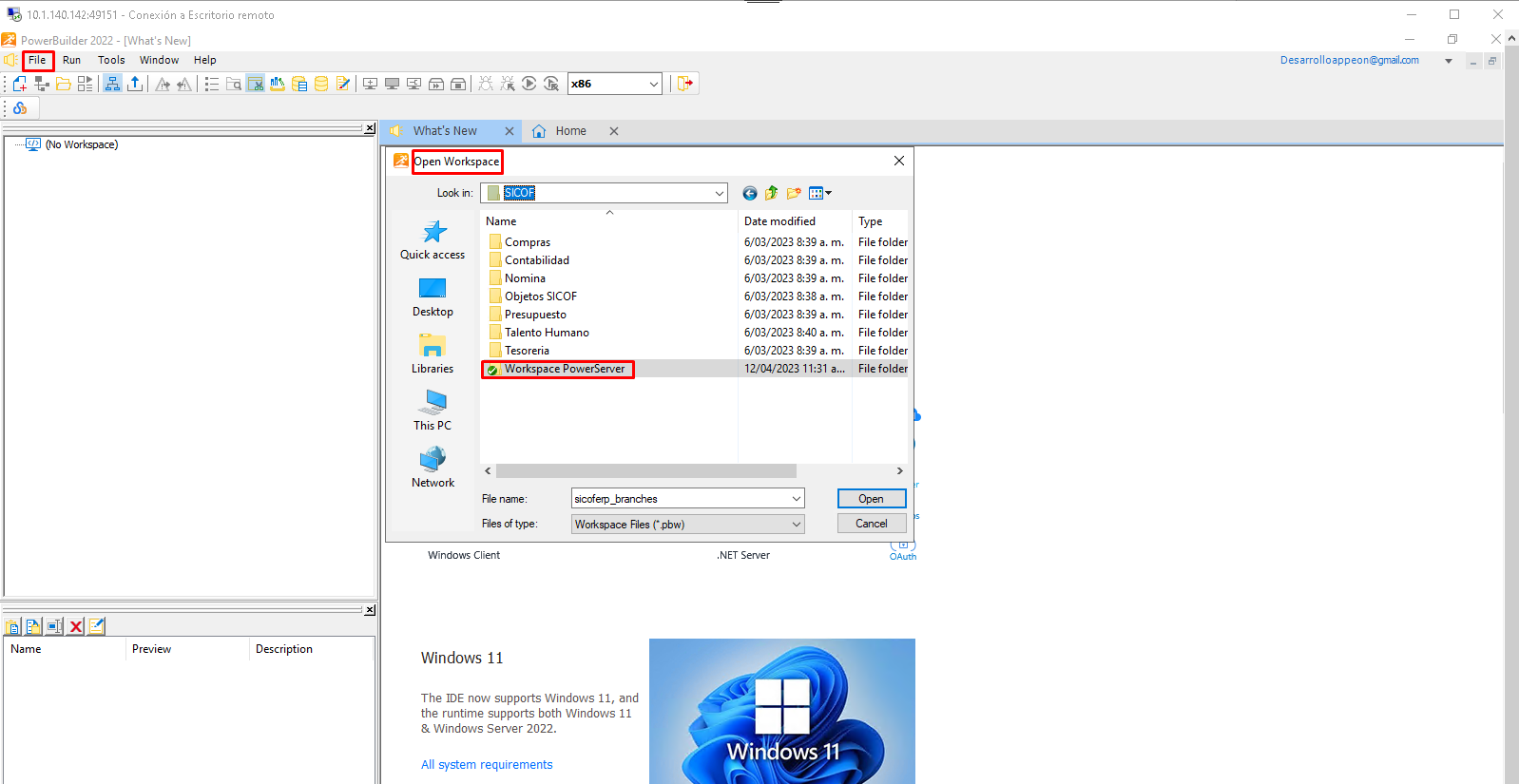Viewport: 1519px width, 784px height.
Task: Click the red X delete clip icon
Action: click(x=76, y=626)
